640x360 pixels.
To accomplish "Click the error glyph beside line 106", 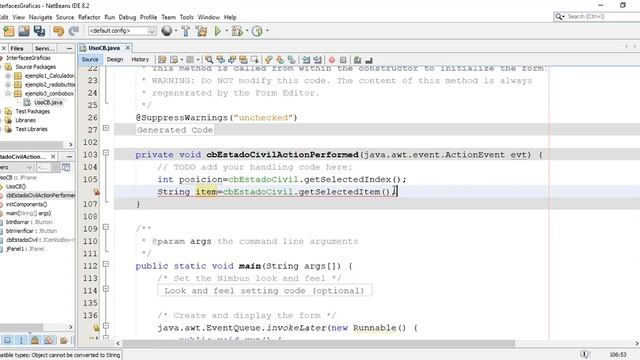I will point(96,192).
